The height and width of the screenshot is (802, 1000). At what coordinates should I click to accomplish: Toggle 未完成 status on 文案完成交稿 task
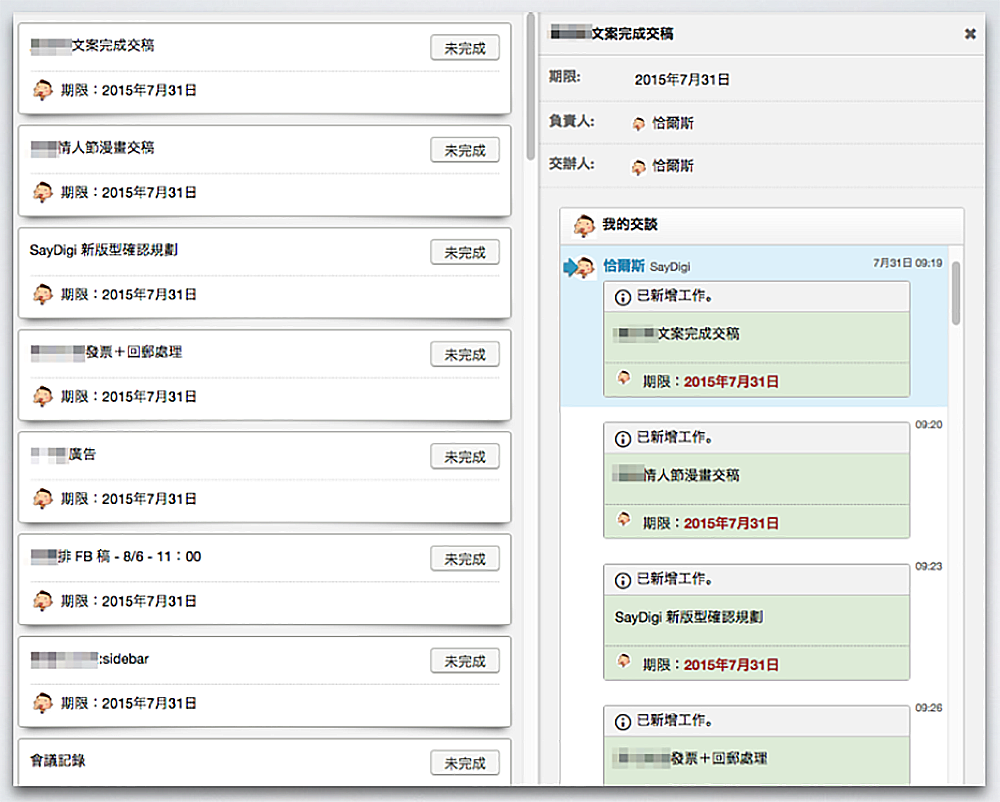click(x=465, y=47)
